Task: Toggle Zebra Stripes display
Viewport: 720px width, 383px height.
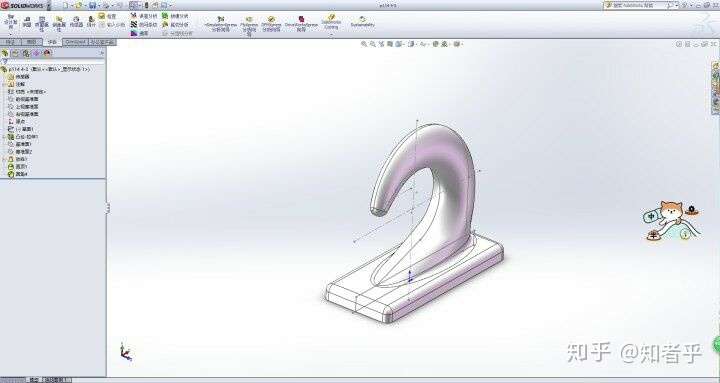Action: [x=144, y=24]
